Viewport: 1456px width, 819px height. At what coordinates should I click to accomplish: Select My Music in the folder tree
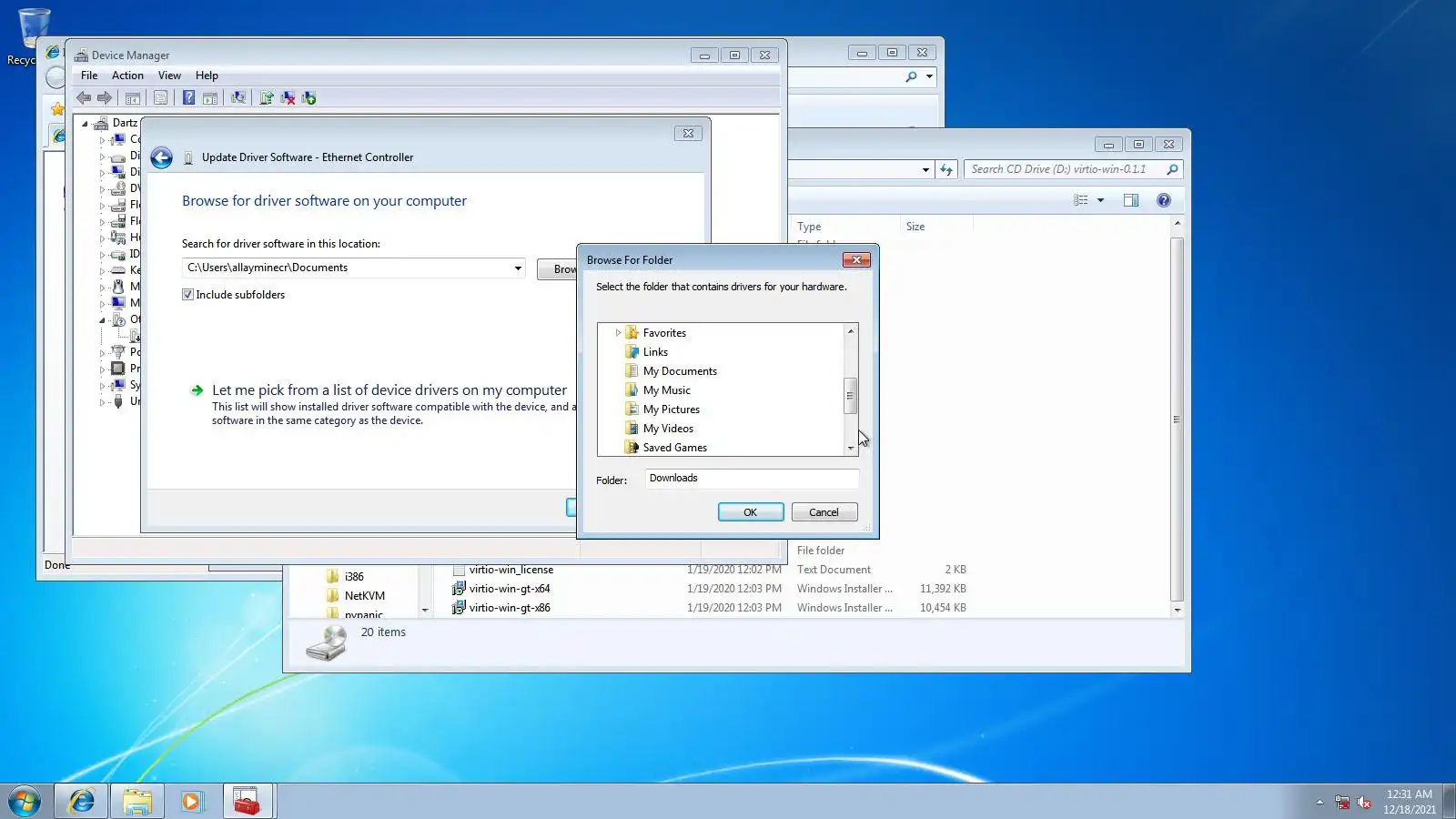666,390
